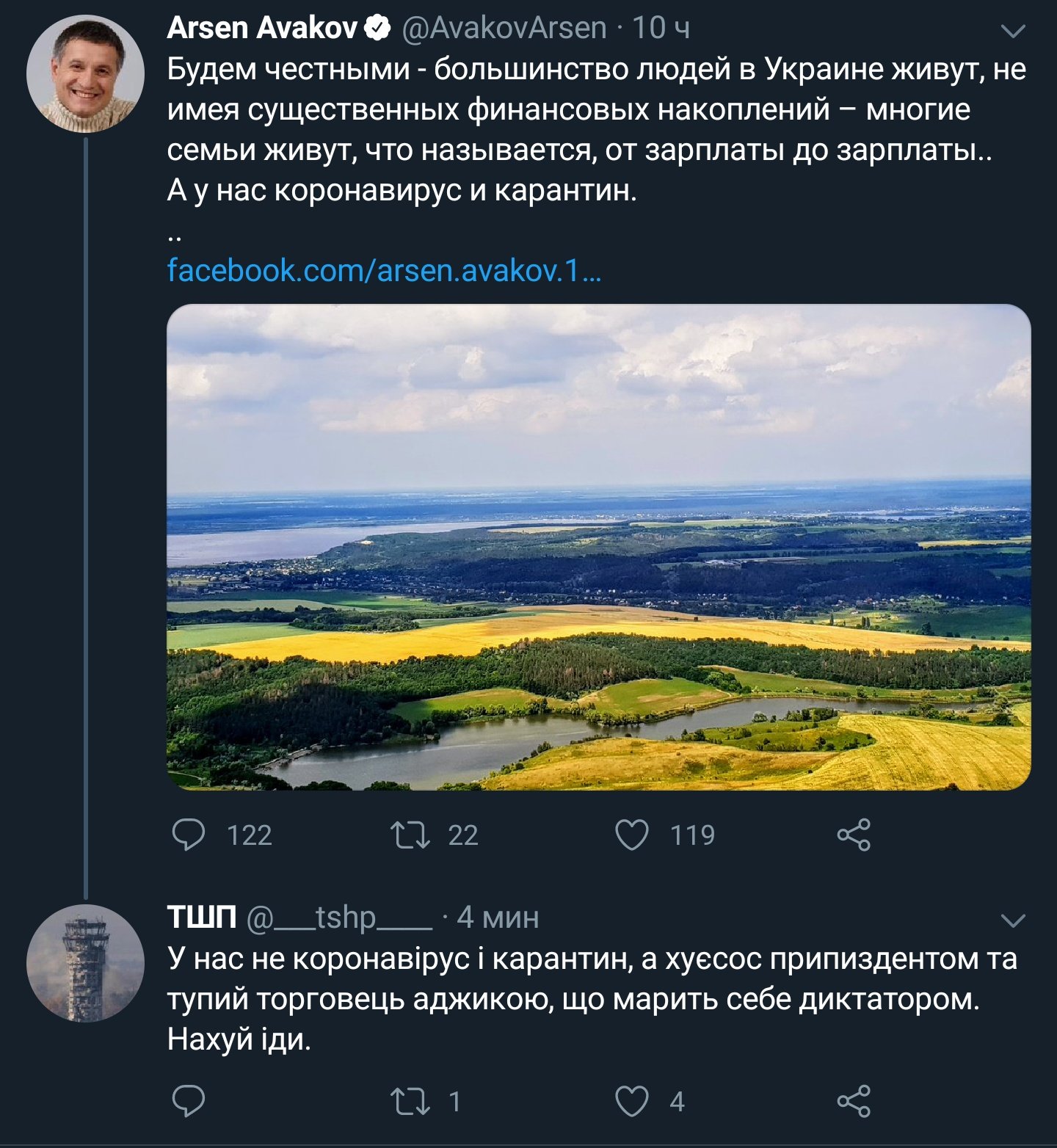The height and width of the screenshot is (1148, 1057).
Task: Open the @AvakovArsen handle
Action: click(x=504, y=28)
